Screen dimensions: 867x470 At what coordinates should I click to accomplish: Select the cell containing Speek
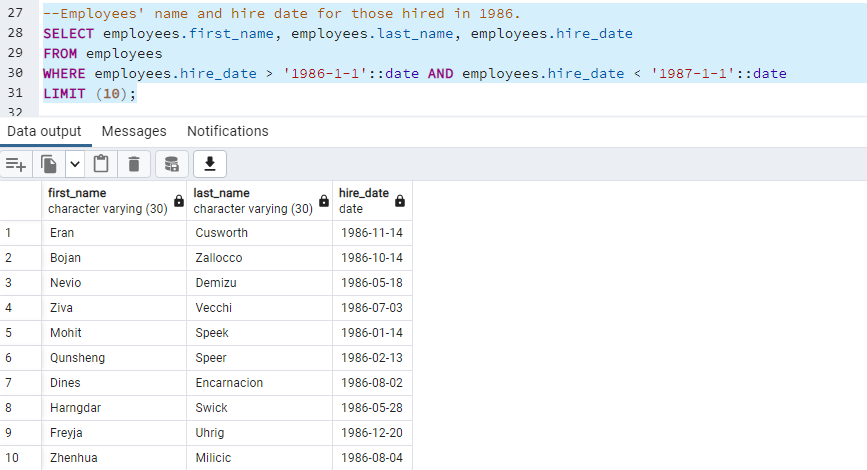(259, 333)
